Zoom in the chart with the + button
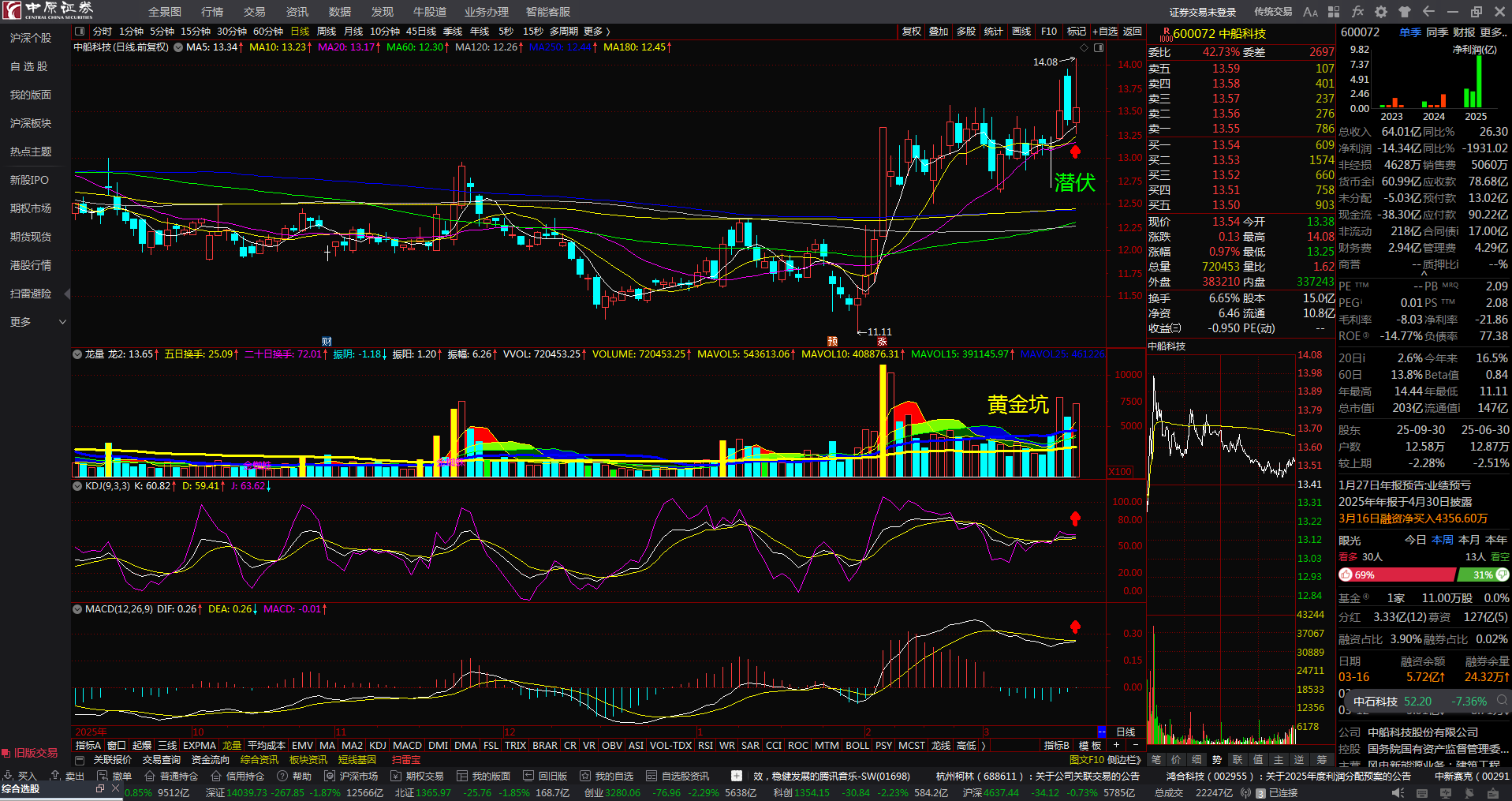Viewport: 1512px width, 801px height. click(x=1116, y=745)
